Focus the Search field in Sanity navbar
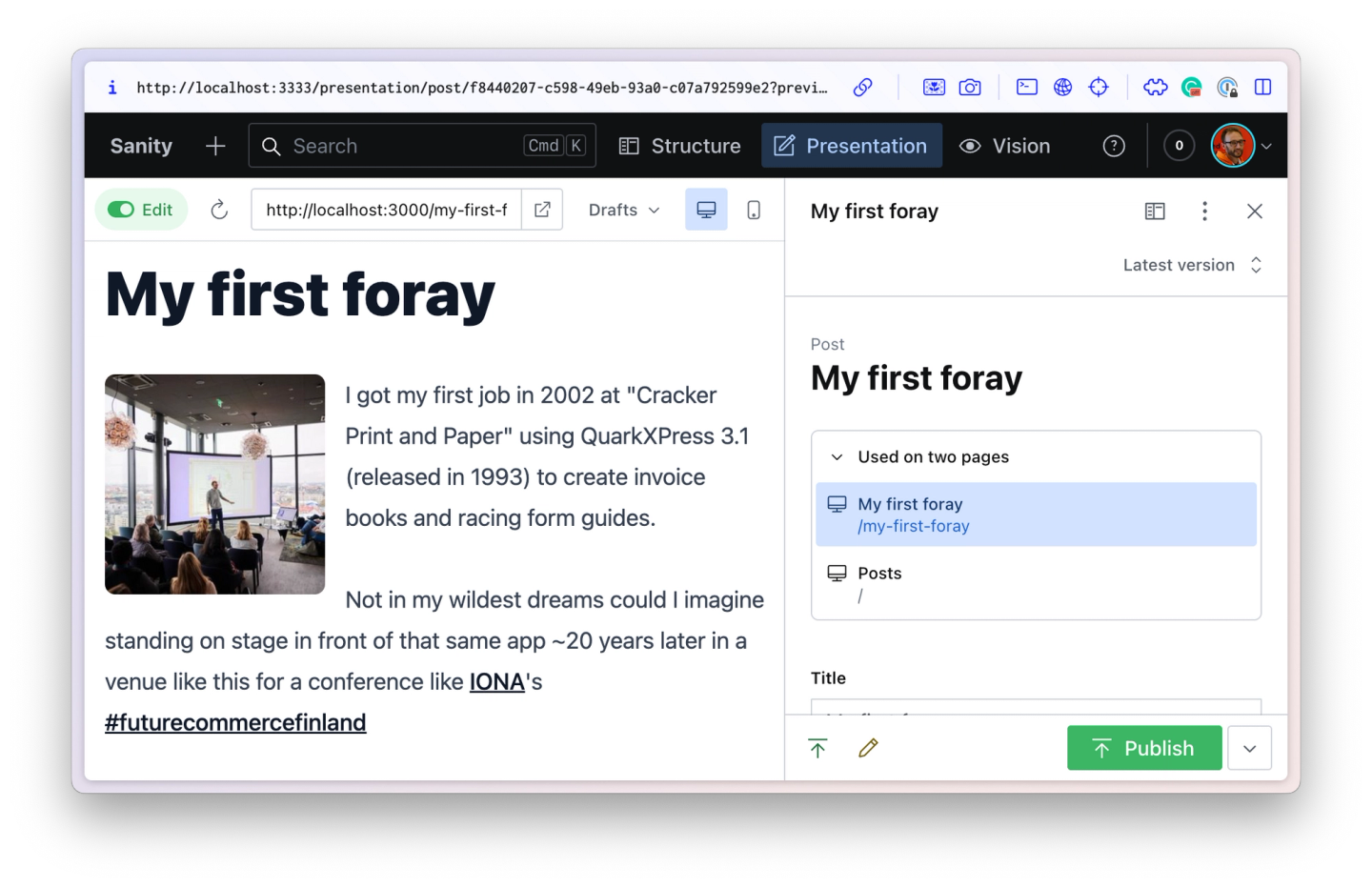1372x888 pixels. tap(422, 146)
